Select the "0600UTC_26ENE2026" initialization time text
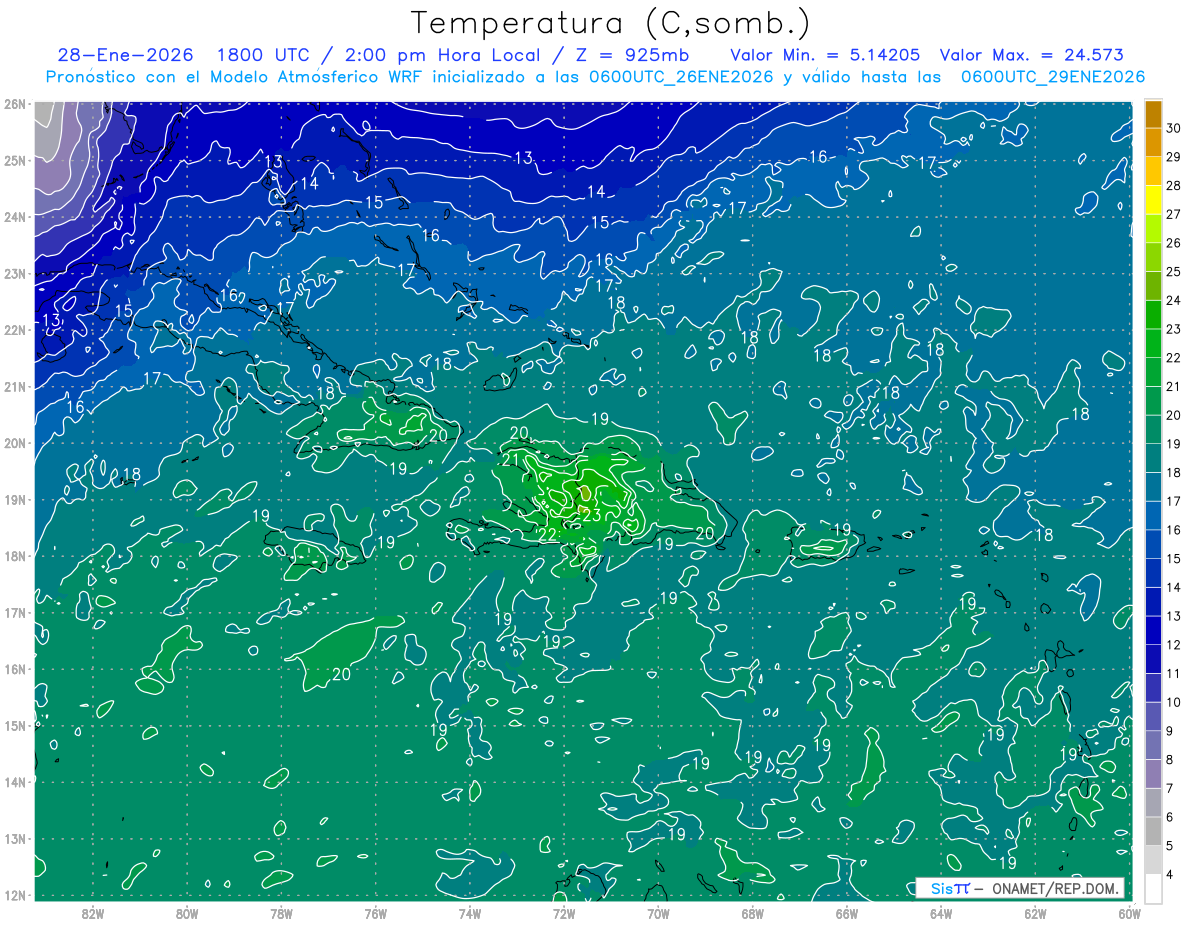The height and width of the screenshot is (927, 1200). pyautogui.click(x=683, y=77)
